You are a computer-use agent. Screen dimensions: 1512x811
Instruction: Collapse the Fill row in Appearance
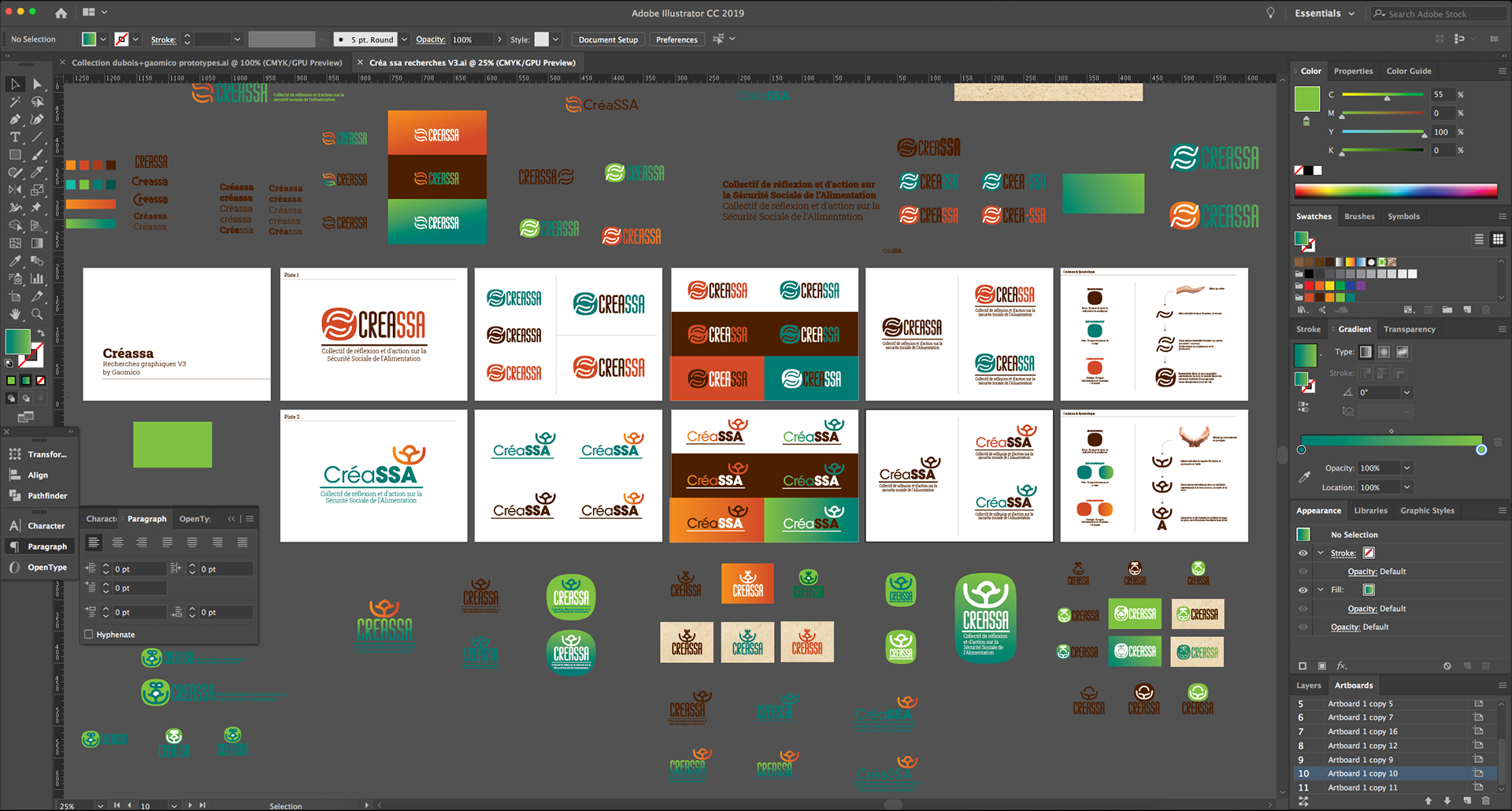click(1321, 590)
